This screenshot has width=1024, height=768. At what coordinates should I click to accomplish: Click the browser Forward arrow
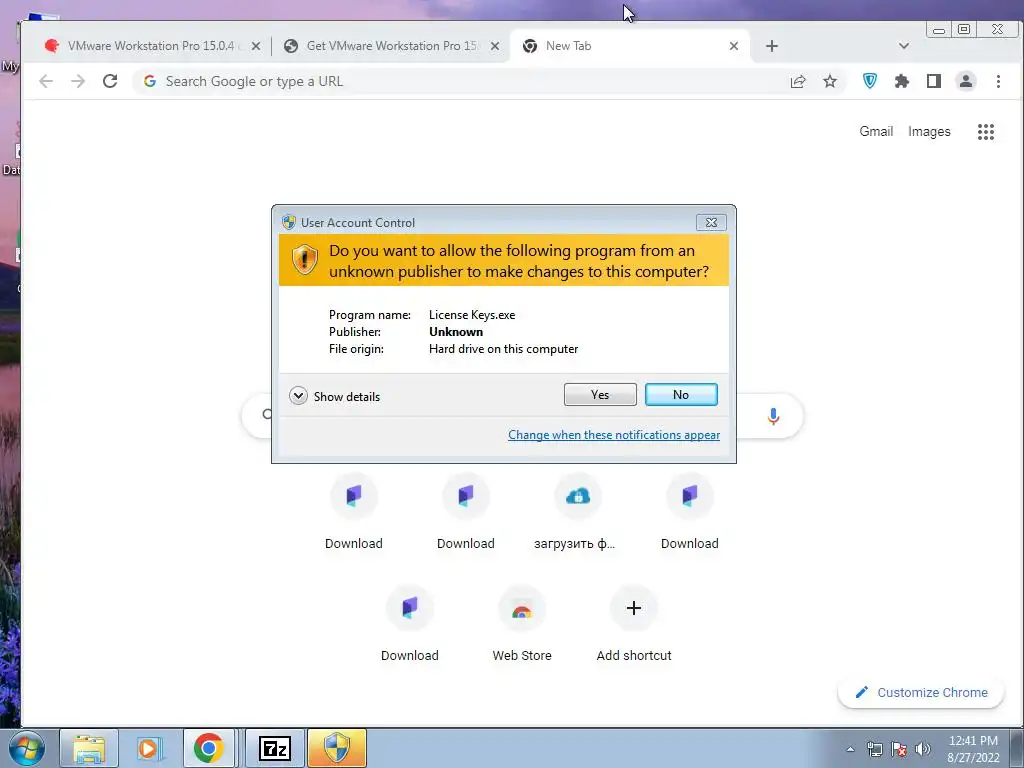click(x=78, y=81)
